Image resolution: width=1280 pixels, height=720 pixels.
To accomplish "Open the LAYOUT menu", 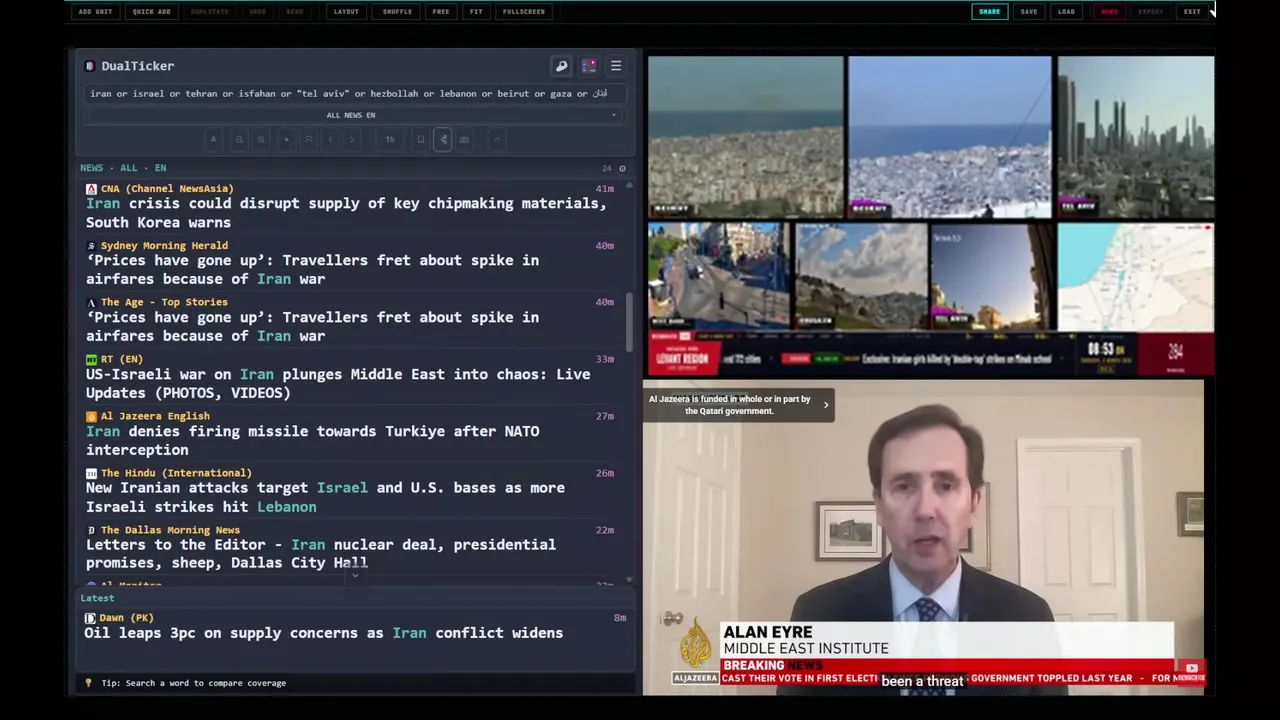I will (346, 12).
